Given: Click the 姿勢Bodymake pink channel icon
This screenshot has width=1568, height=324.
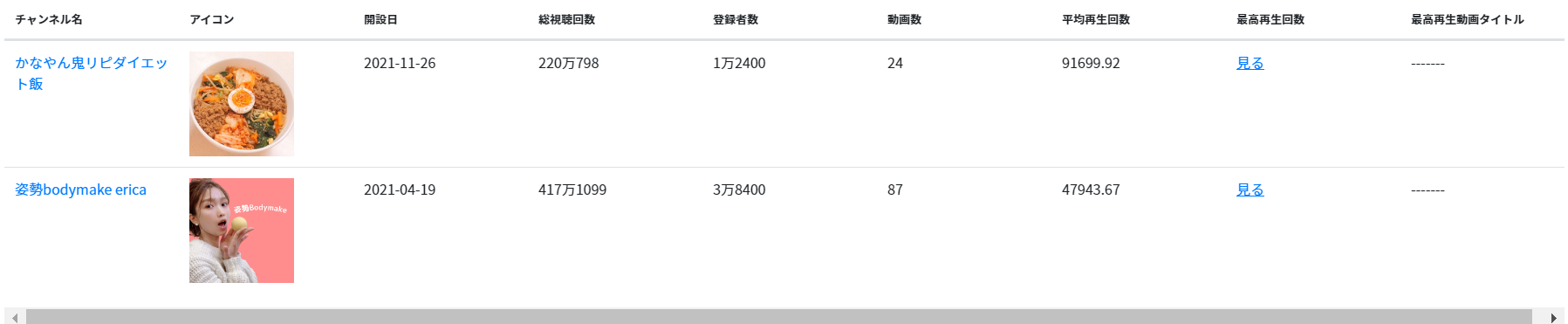Looking at the screenshot, I should coord(242,231).
